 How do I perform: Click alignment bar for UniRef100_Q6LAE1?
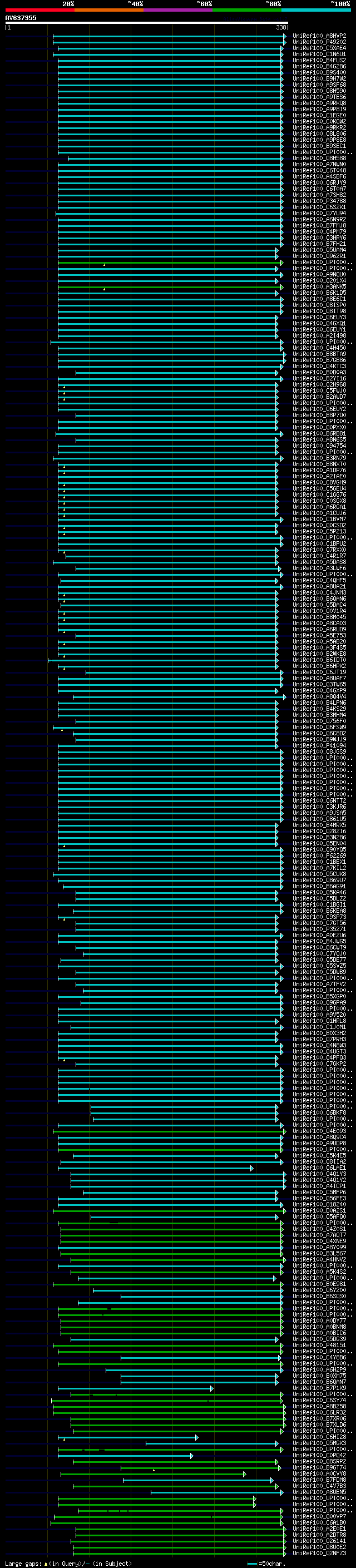[156, 1168]
